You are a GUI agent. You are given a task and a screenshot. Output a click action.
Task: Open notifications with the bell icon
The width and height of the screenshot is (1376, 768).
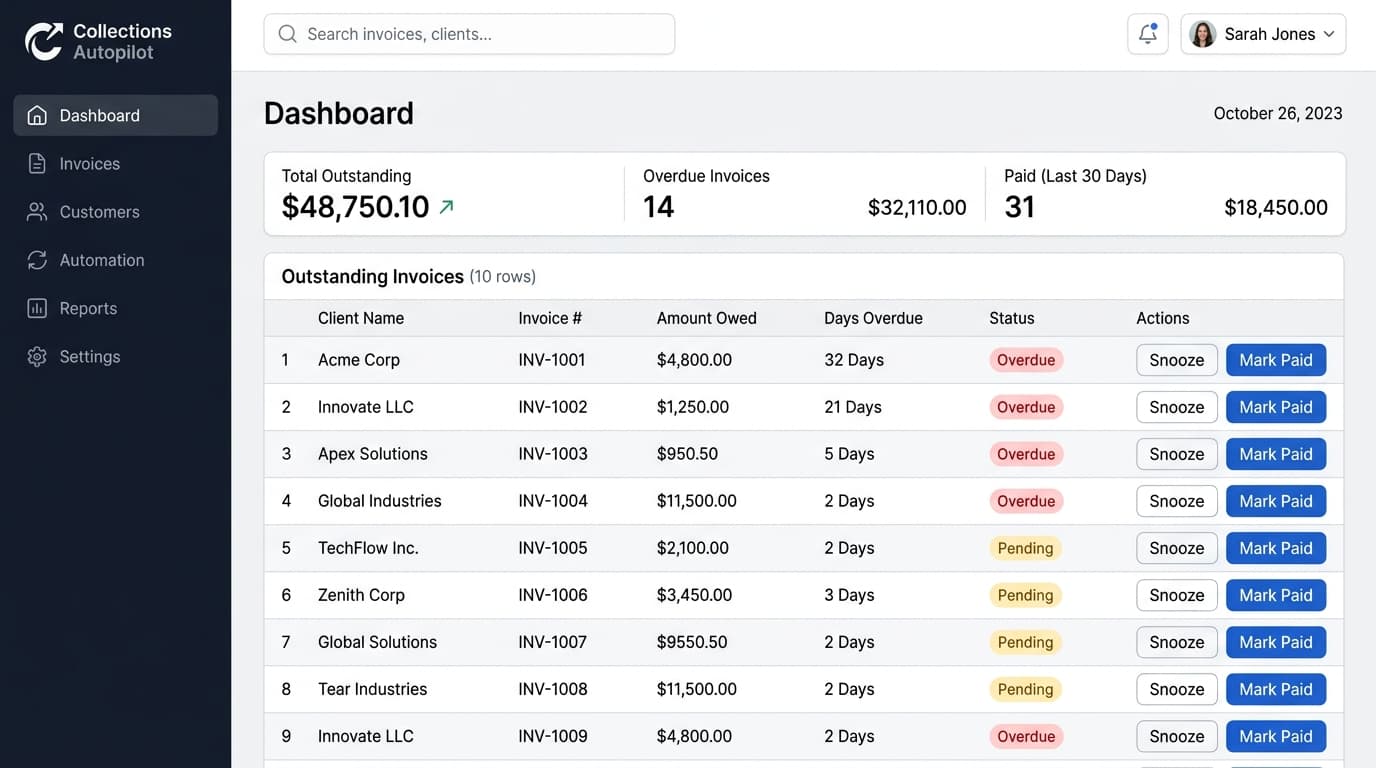(1148, 34)
